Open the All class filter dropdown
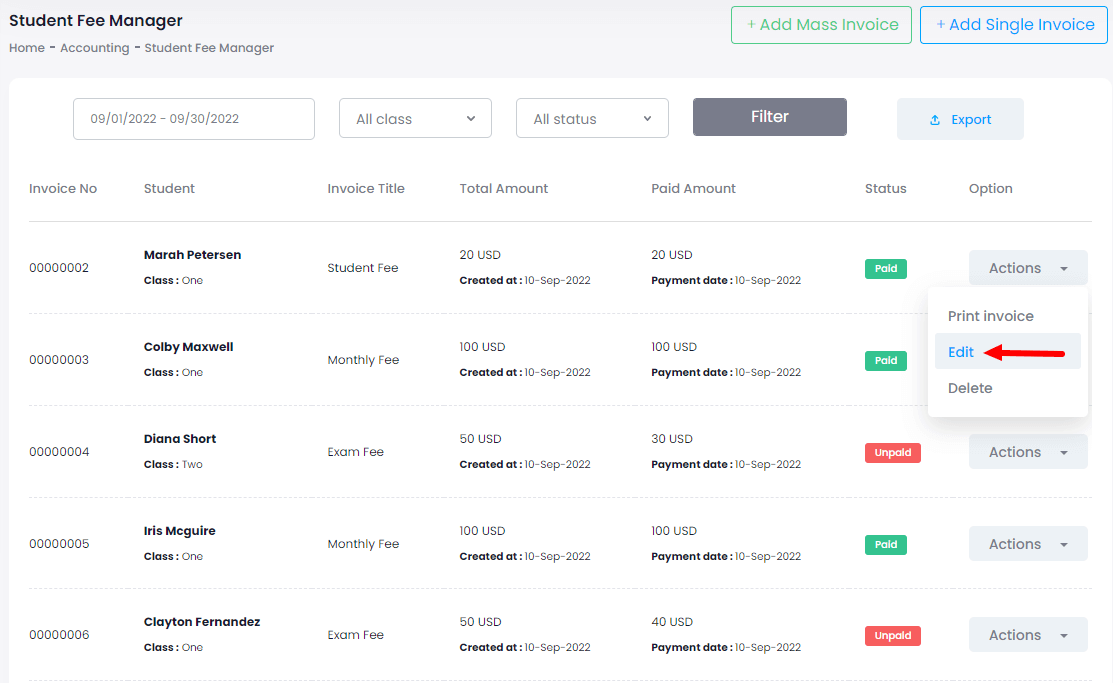The height and width of the screenshot is (683, 1113). (x=415, y=117)
